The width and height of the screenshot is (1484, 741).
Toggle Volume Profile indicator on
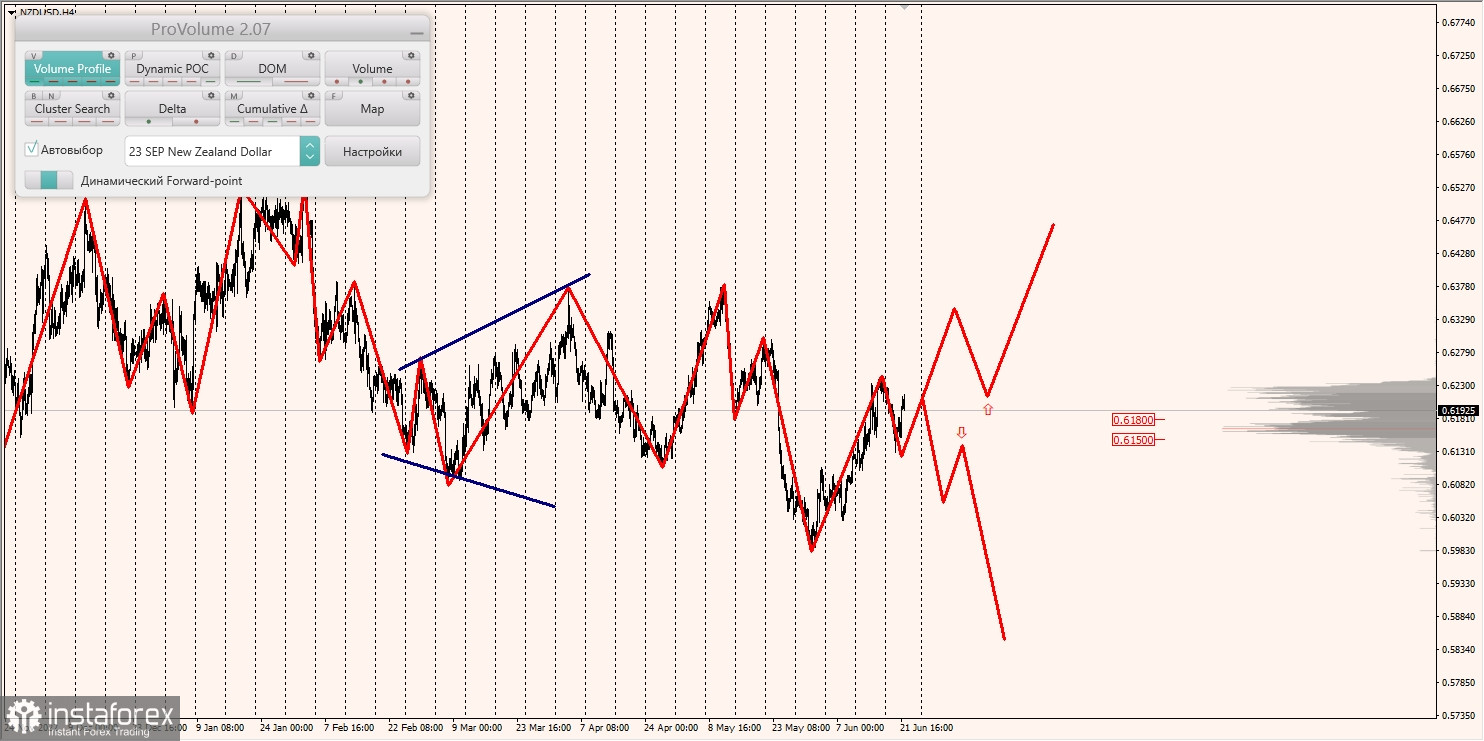click(x=72, y=68)
